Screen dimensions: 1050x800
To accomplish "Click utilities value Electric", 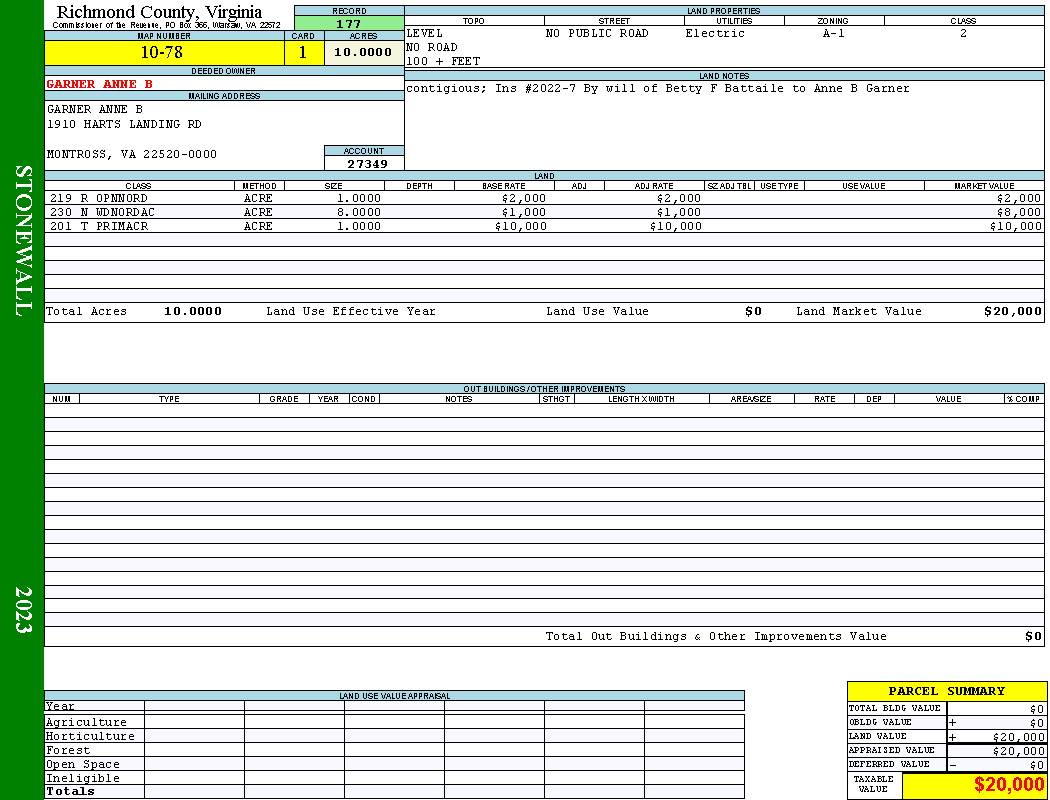I will tap(715, 33).
